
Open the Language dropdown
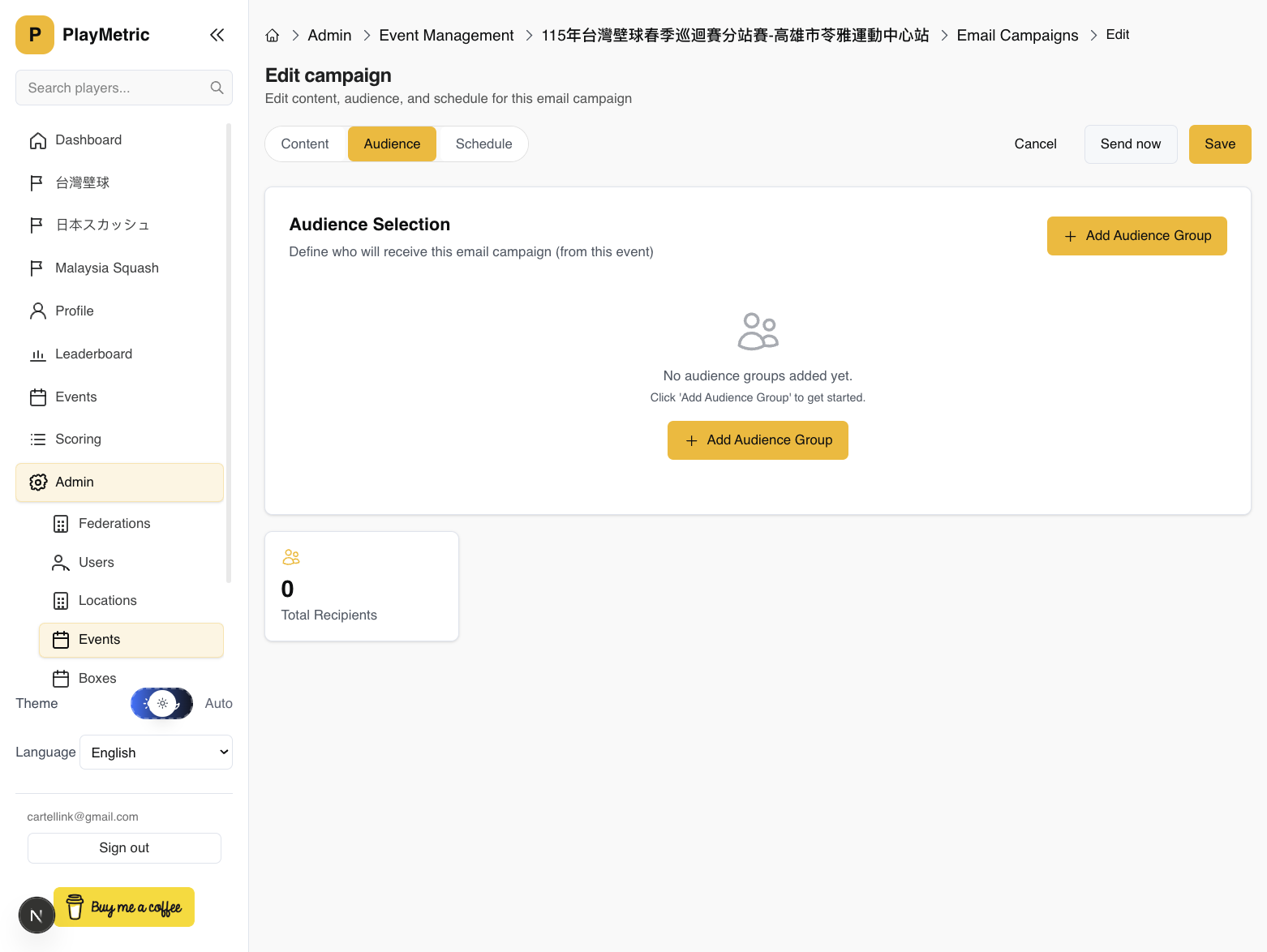pyautogui.click(x=157, y=753)
